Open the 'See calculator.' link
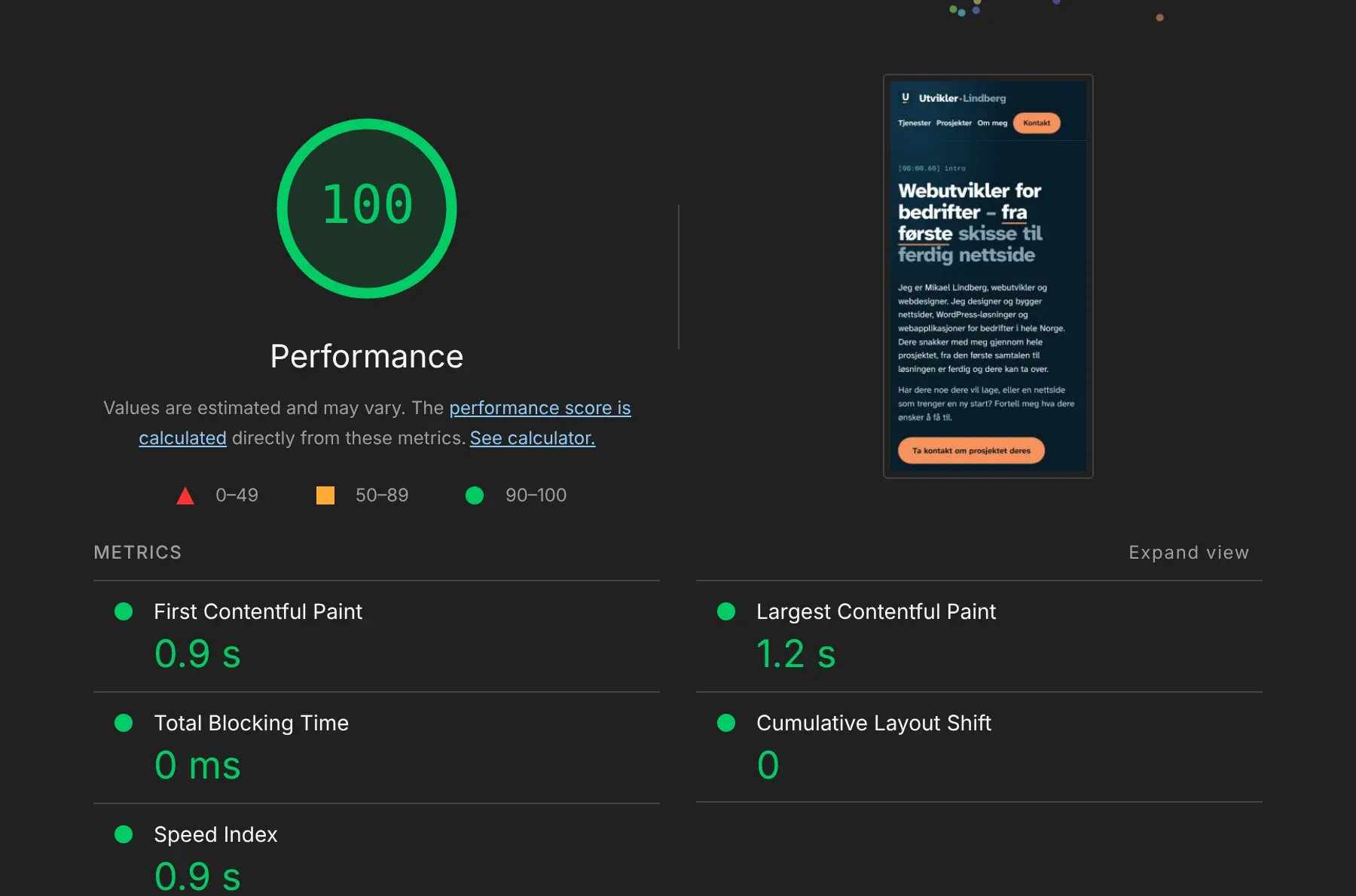Viewport: 1356px width, 896px height. coord(533,438)
